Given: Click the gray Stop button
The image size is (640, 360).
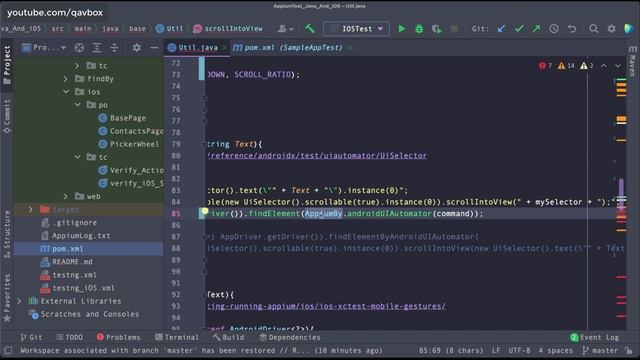Looking at the screenshot, I should tap(454, 29).
